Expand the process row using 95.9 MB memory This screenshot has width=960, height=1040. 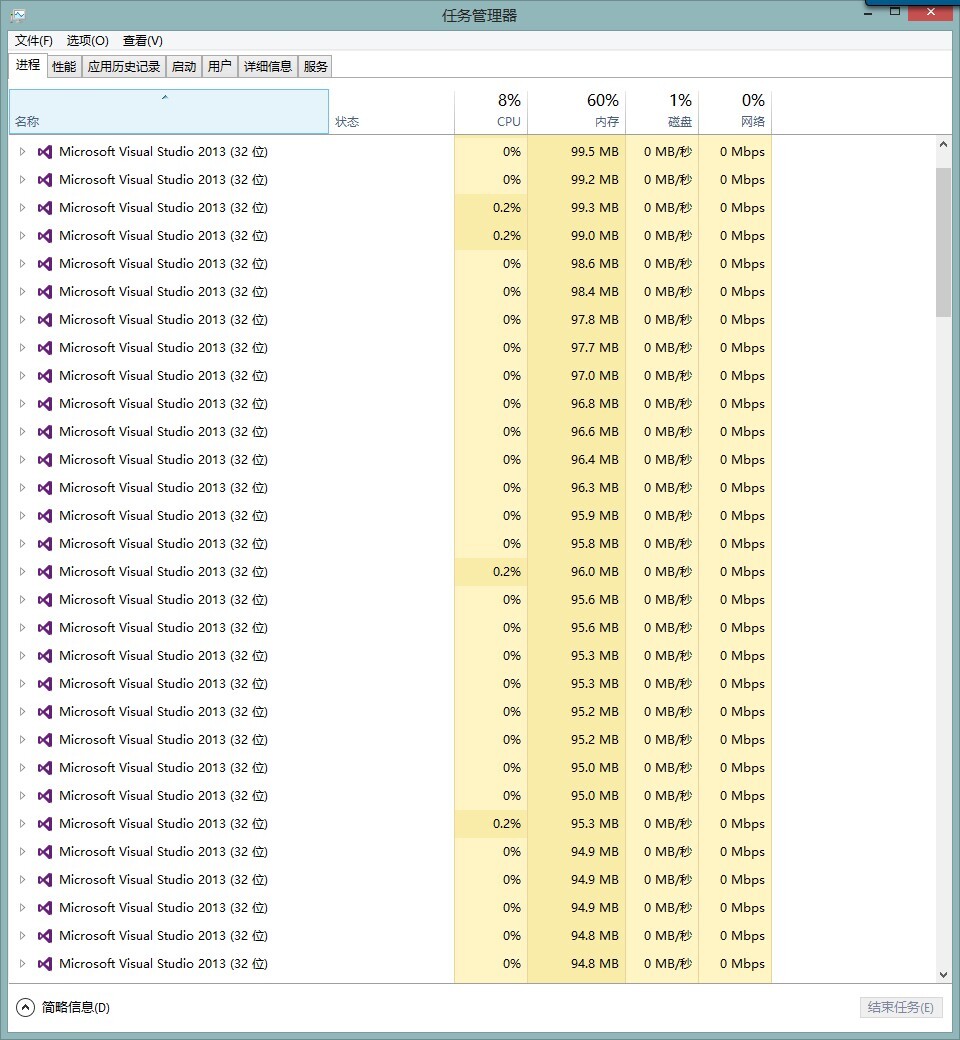tap(22, 515)
